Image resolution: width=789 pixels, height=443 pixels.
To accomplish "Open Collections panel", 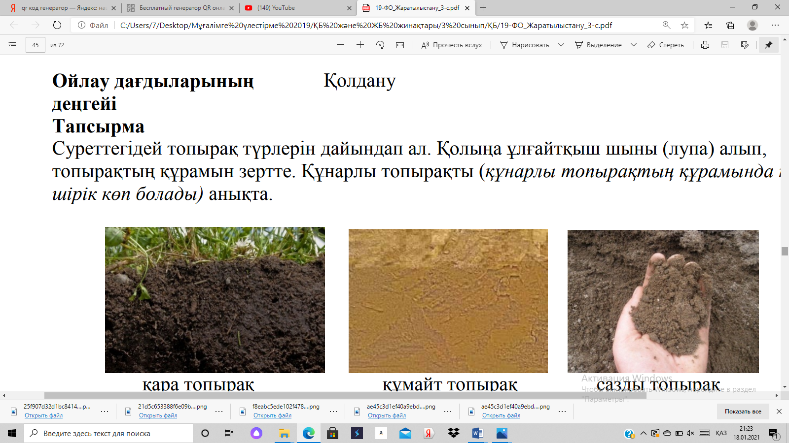I will click(730, 25).
